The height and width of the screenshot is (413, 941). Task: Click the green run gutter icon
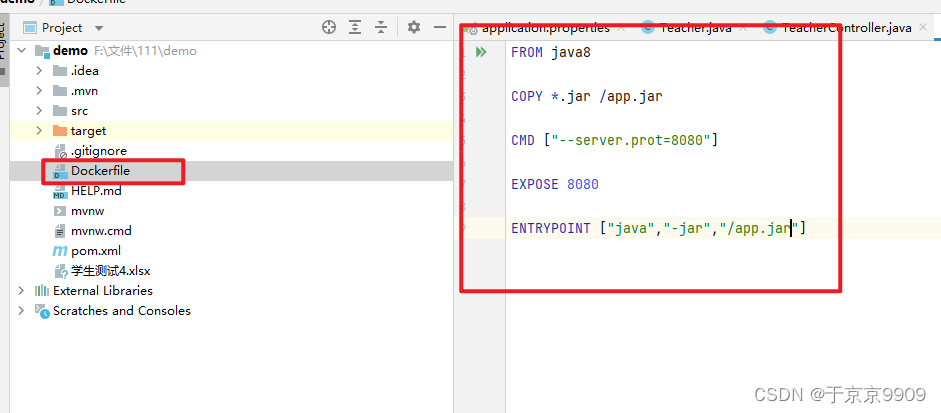pyautogui.click(x=481, y=52)
